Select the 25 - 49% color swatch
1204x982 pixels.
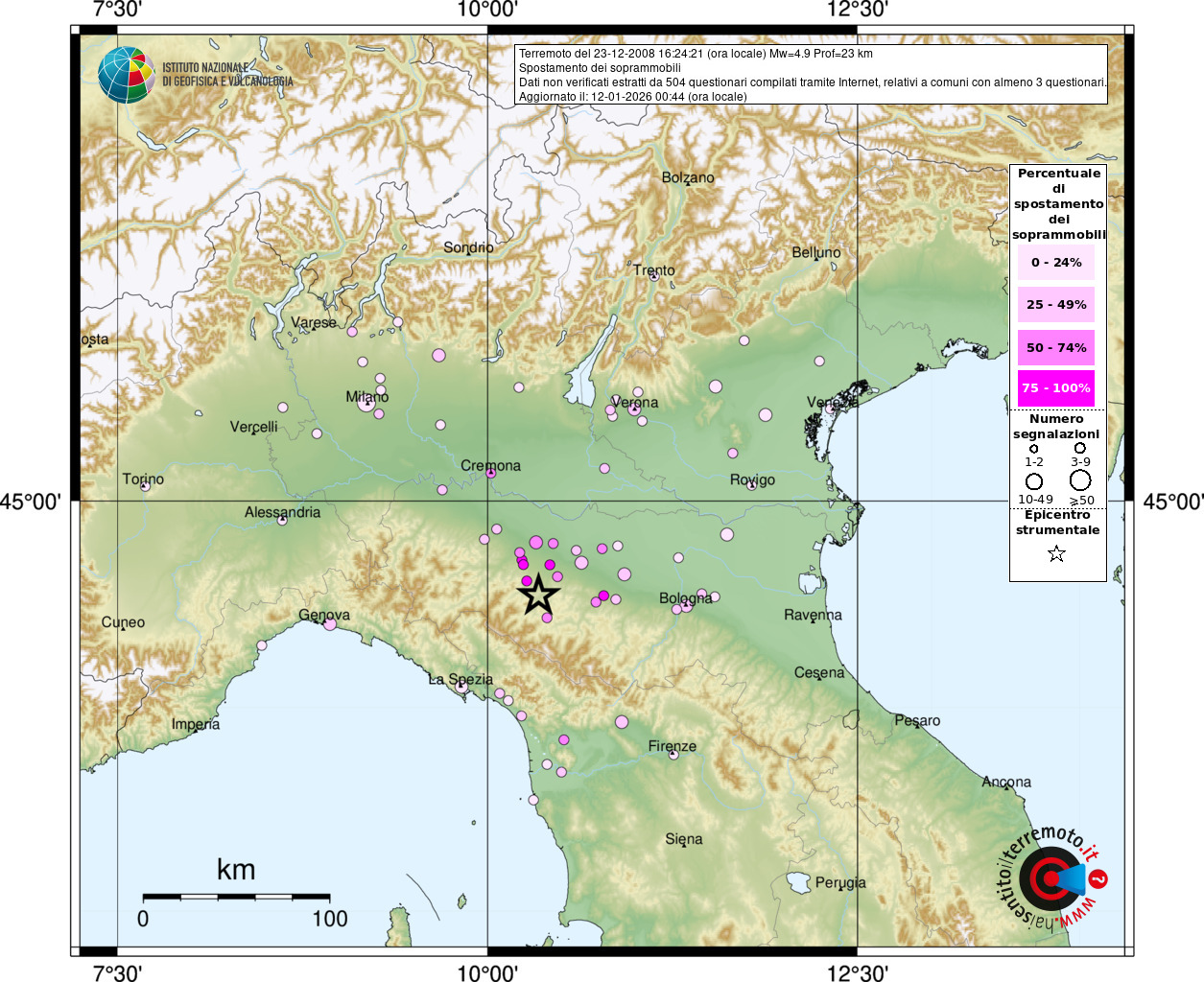[1056, 304]
